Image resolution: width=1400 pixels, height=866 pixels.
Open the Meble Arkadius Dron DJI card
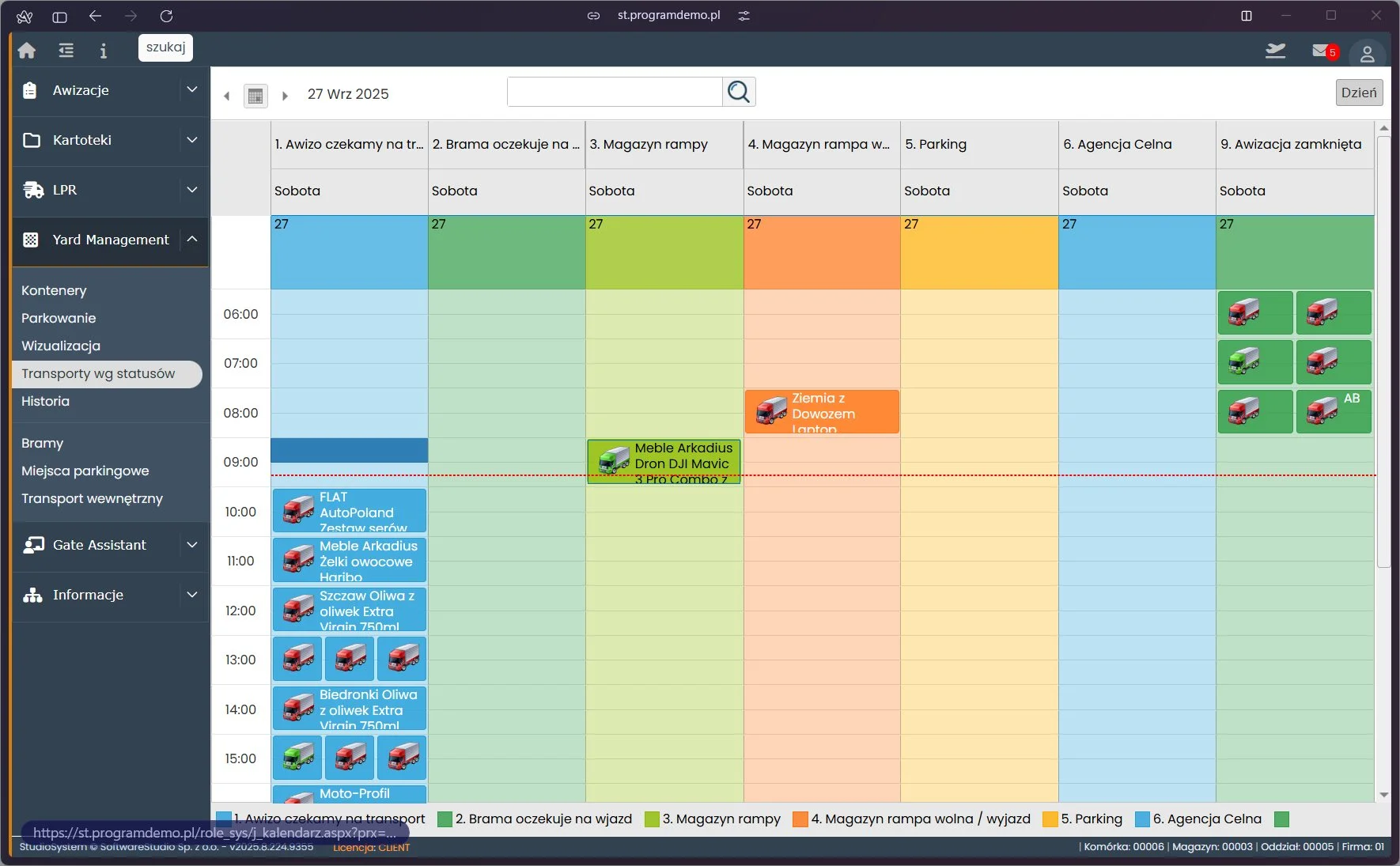(x=664, y=462)
